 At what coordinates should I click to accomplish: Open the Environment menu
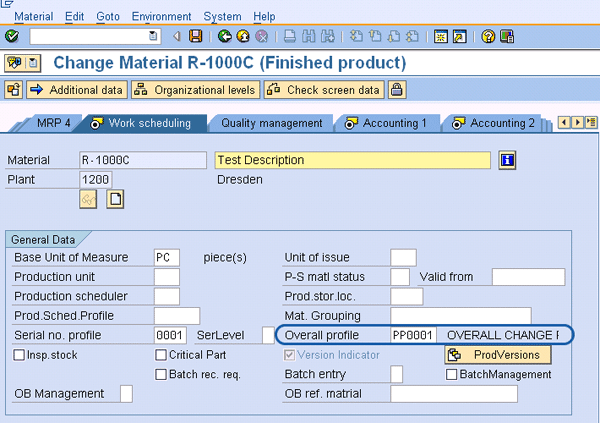pos(160,17)
